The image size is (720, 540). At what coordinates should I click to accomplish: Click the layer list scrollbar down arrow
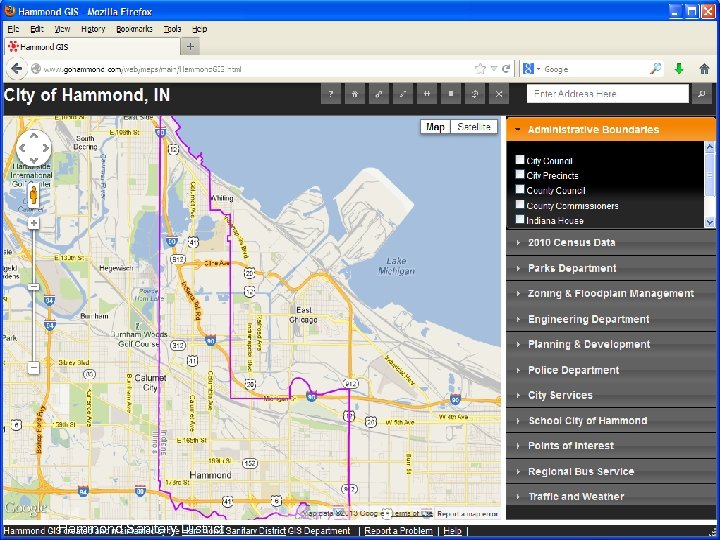709,222
